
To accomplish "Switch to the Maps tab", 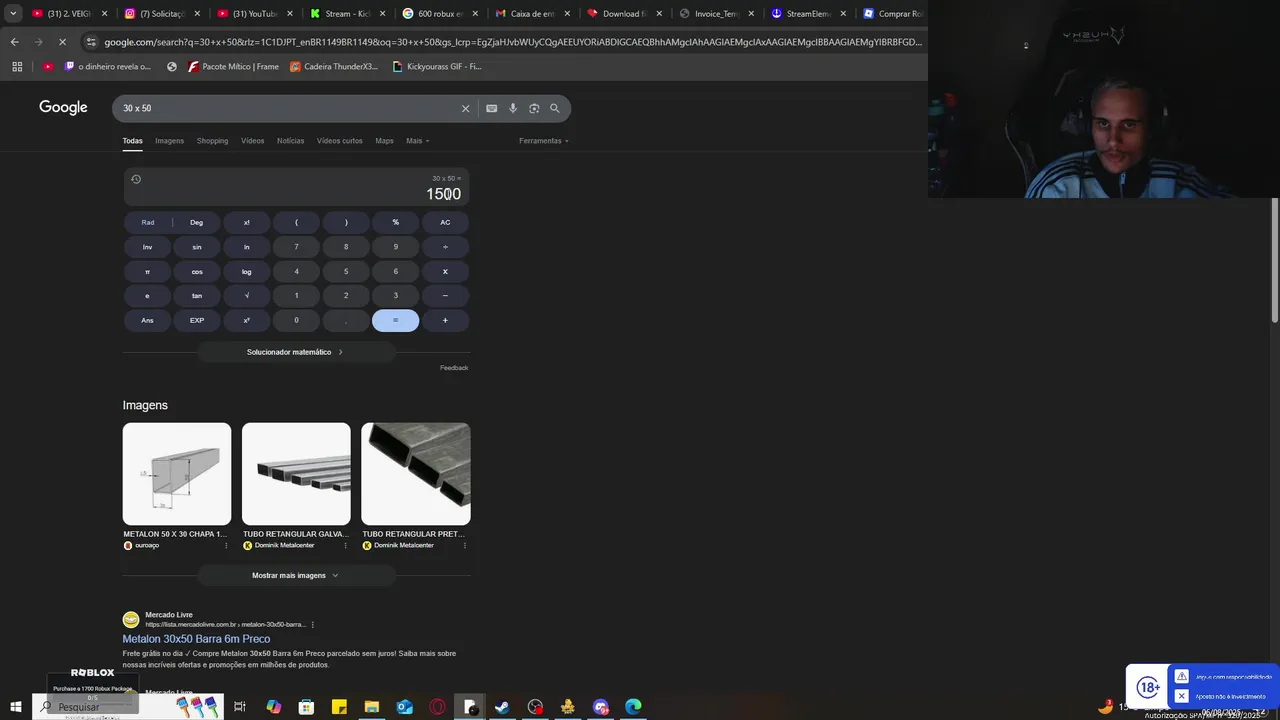I will point(384,141).
